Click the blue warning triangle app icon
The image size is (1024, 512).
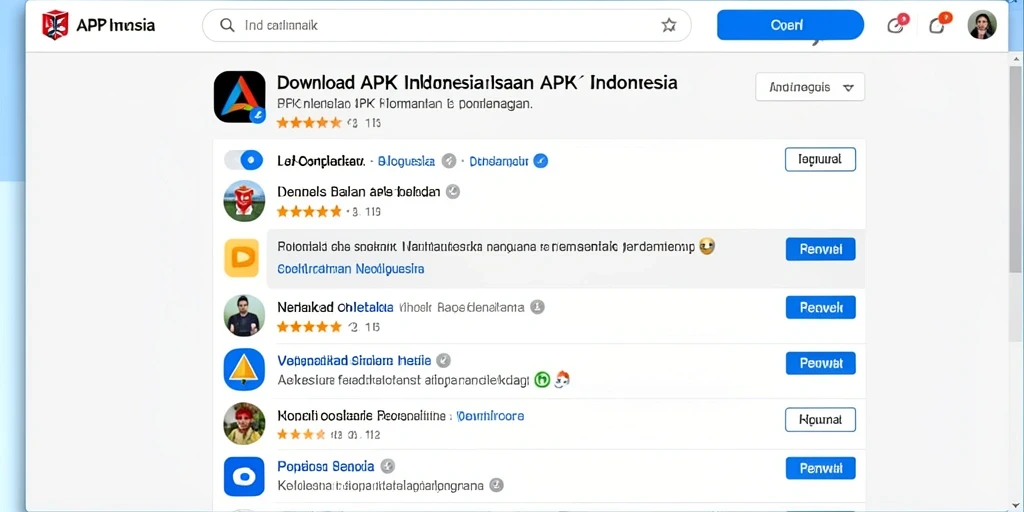point(244,370)
